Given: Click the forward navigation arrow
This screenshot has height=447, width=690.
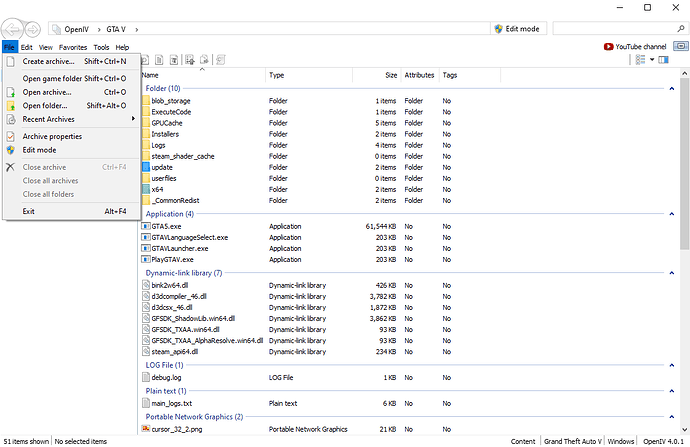Looking at the screenshot, I should [x=33, y=29].
